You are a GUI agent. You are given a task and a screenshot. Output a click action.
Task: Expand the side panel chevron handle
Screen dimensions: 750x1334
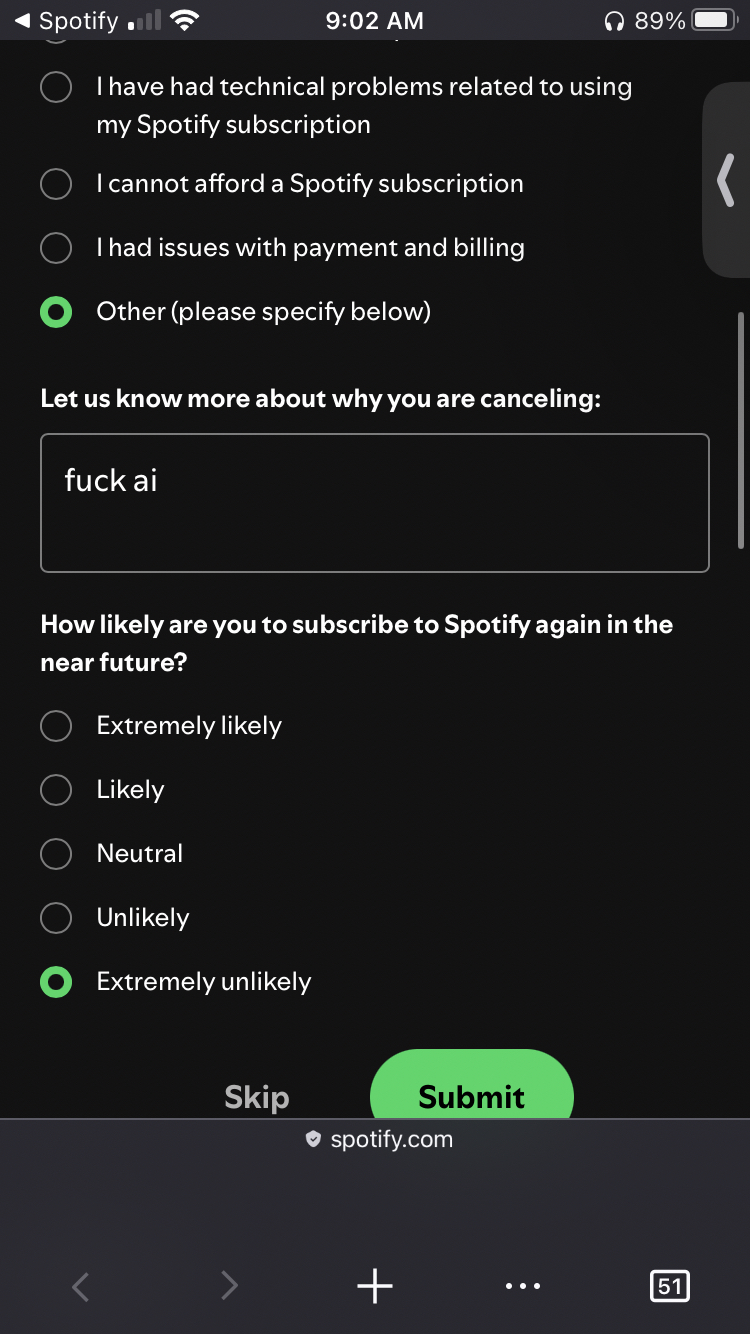[x=727, y=181]
